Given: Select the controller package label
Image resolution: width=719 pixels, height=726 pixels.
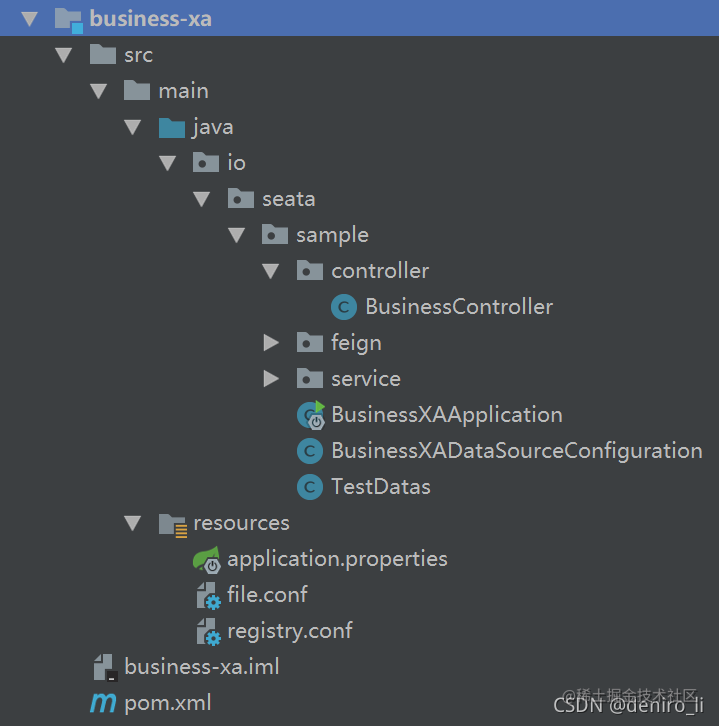Looking at the screenshot, I should [x=380, y=271].
